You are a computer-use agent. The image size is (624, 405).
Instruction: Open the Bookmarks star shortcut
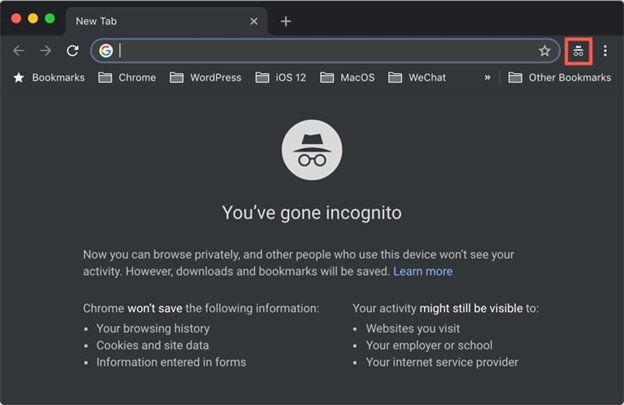[x=49, y=78]
